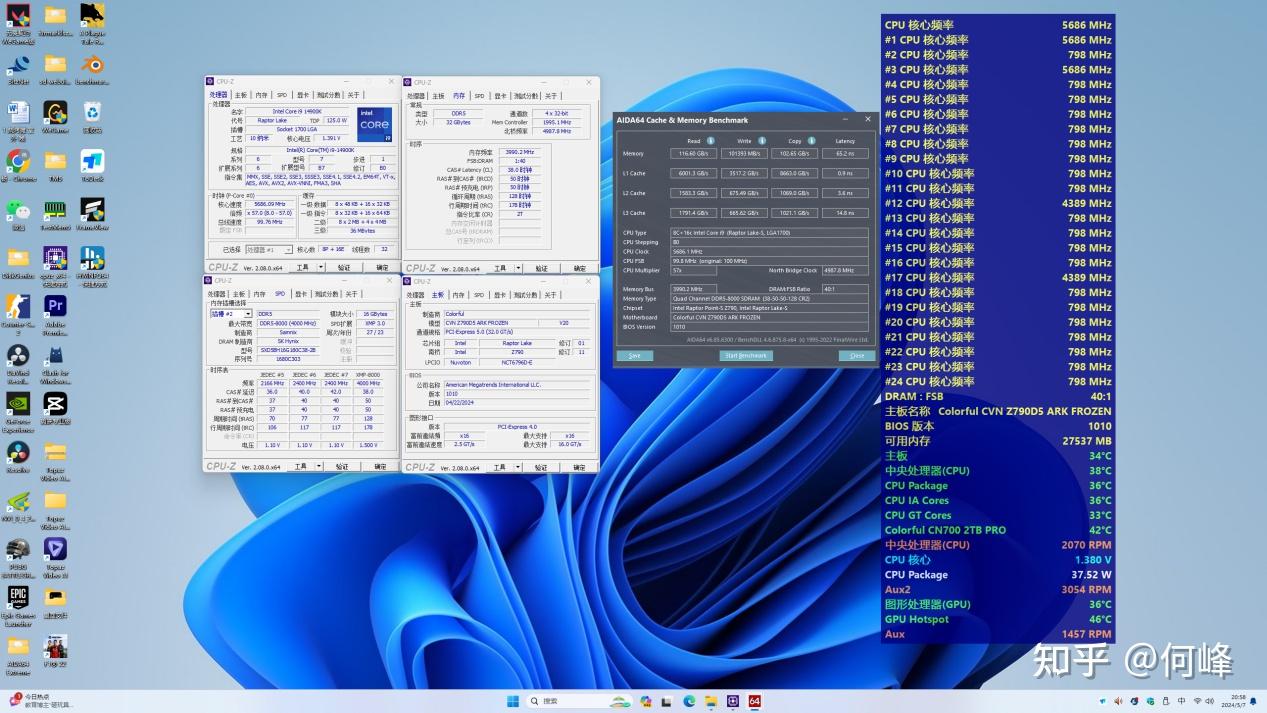This screenshot has width=1267, height=713.
Task: Switch to 内存 tab in mainboard CPU-Z window
Action: (x=458, y=295)
